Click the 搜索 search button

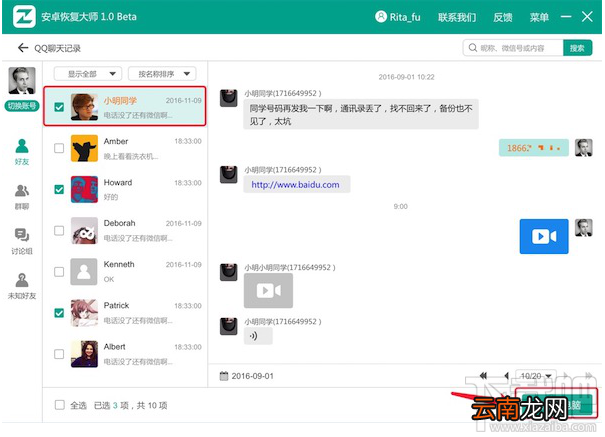point(577,48)
